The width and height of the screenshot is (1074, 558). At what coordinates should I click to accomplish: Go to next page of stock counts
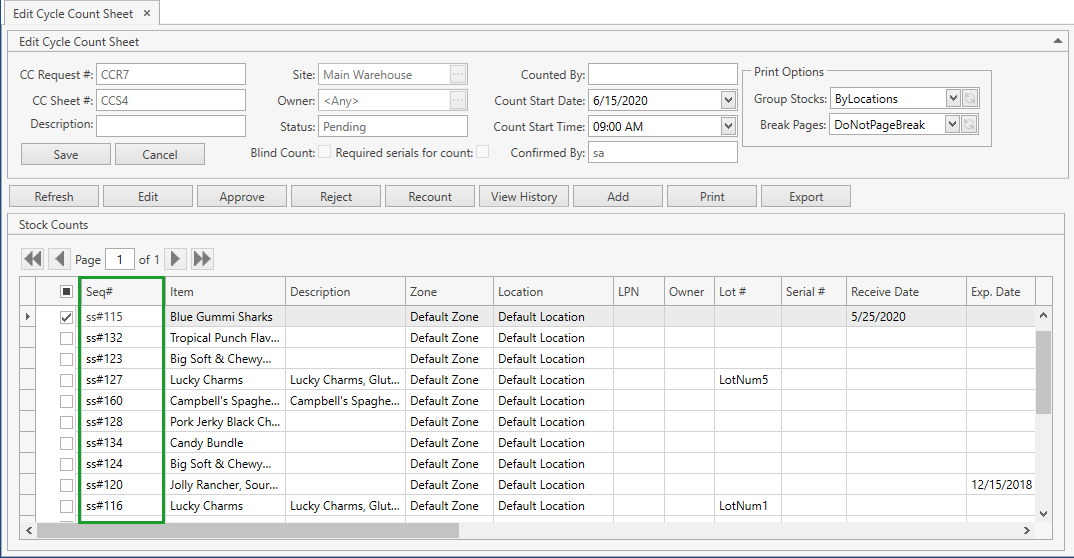coord(176,259)
